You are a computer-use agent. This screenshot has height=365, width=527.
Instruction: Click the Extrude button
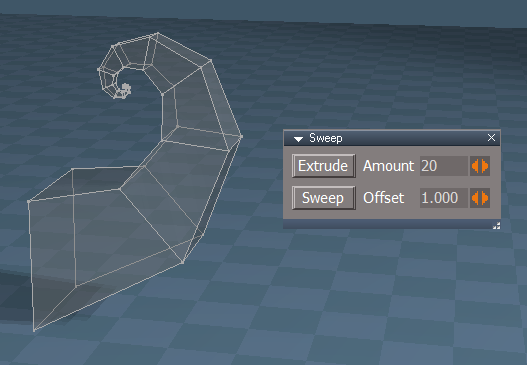click(323, 166)
